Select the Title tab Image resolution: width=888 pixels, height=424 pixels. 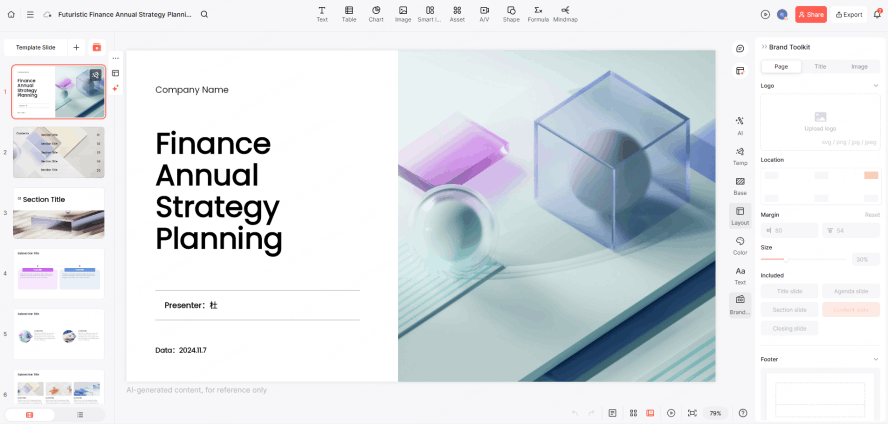tap(820, 67)
